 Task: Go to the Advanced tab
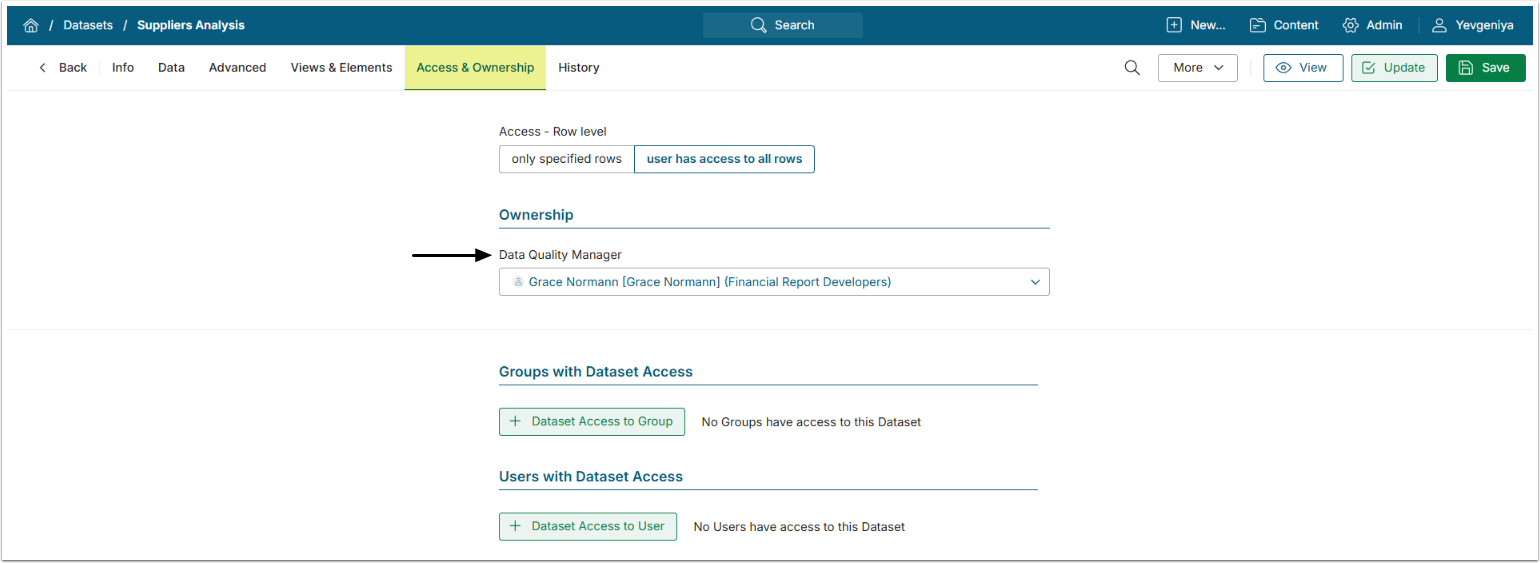point(237,68)
